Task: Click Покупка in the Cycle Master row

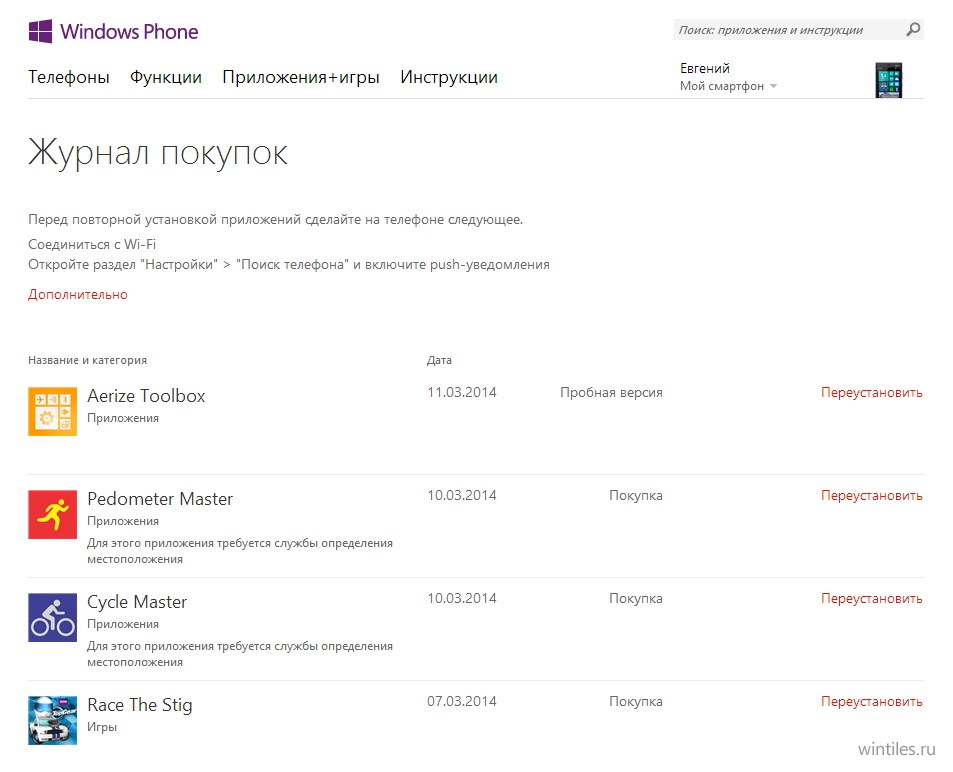Action: point(636,599)
